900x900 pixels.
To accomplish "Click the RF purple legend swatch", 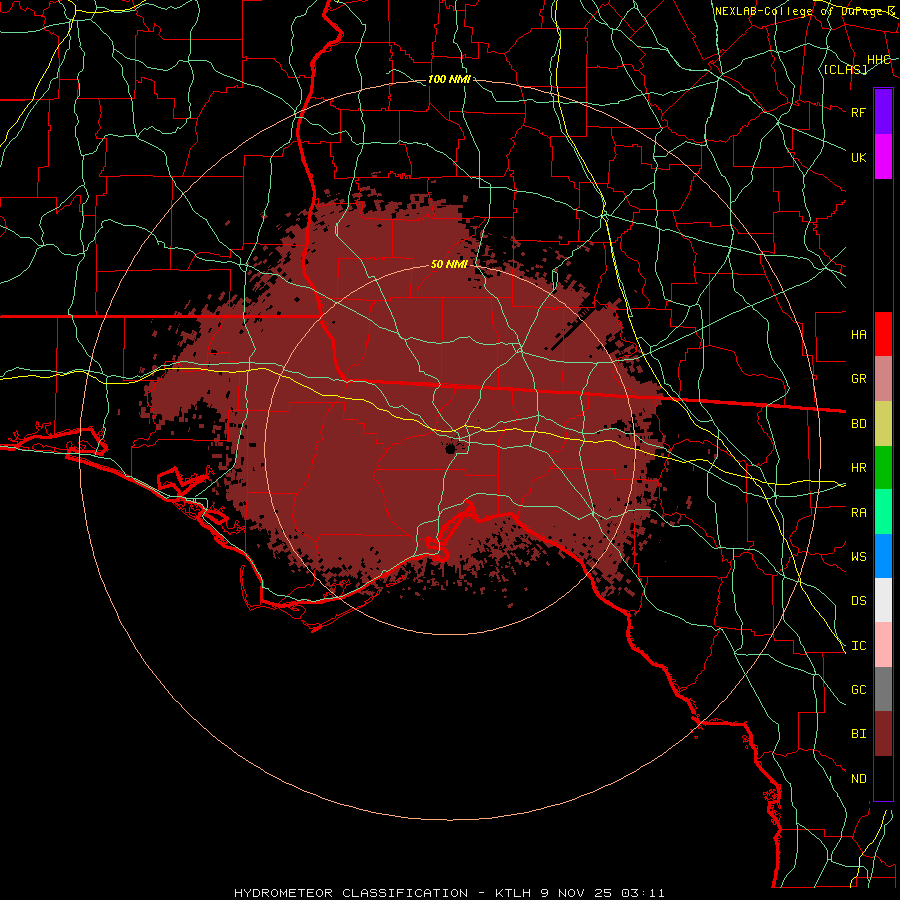I will point(883,112).
